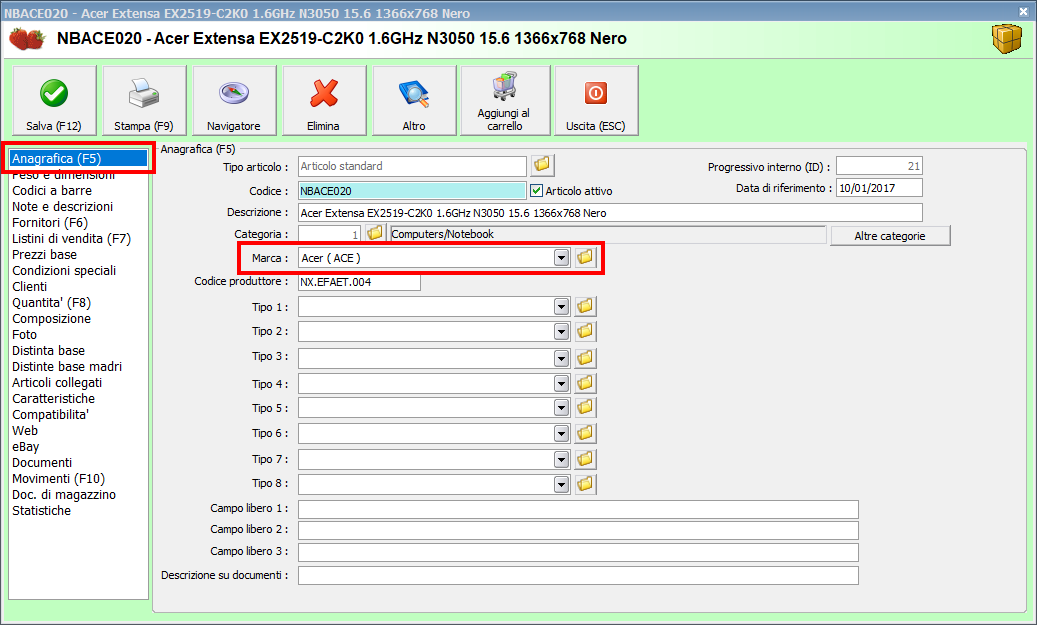Expand the Tipo 6 dropdown
Screen dimensions: 1037x625
pos(561,434)
